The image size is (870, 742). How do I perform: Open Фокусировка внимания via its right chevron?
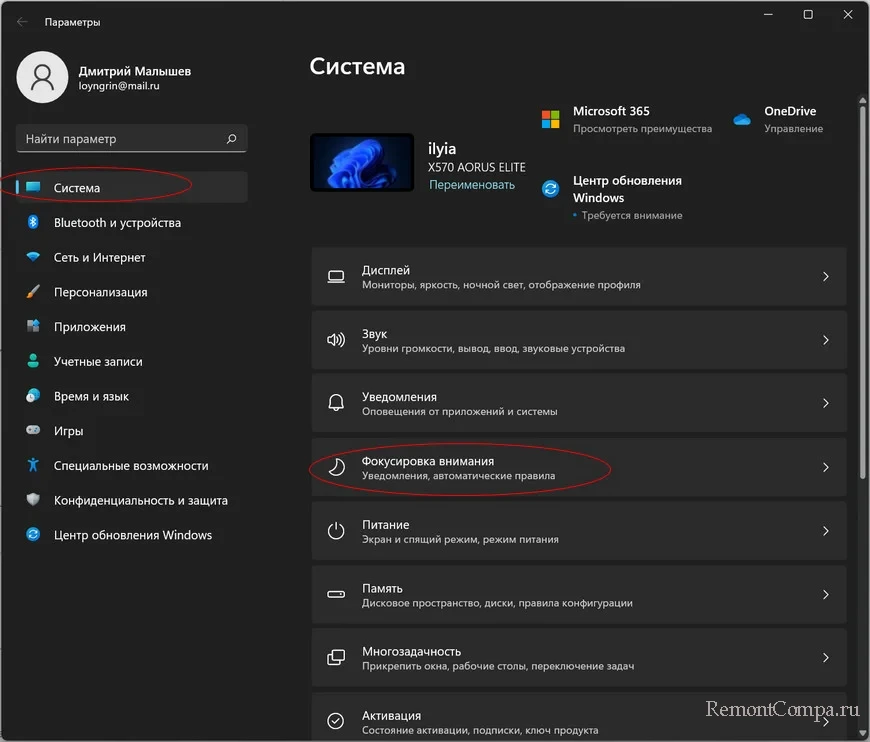826,467
